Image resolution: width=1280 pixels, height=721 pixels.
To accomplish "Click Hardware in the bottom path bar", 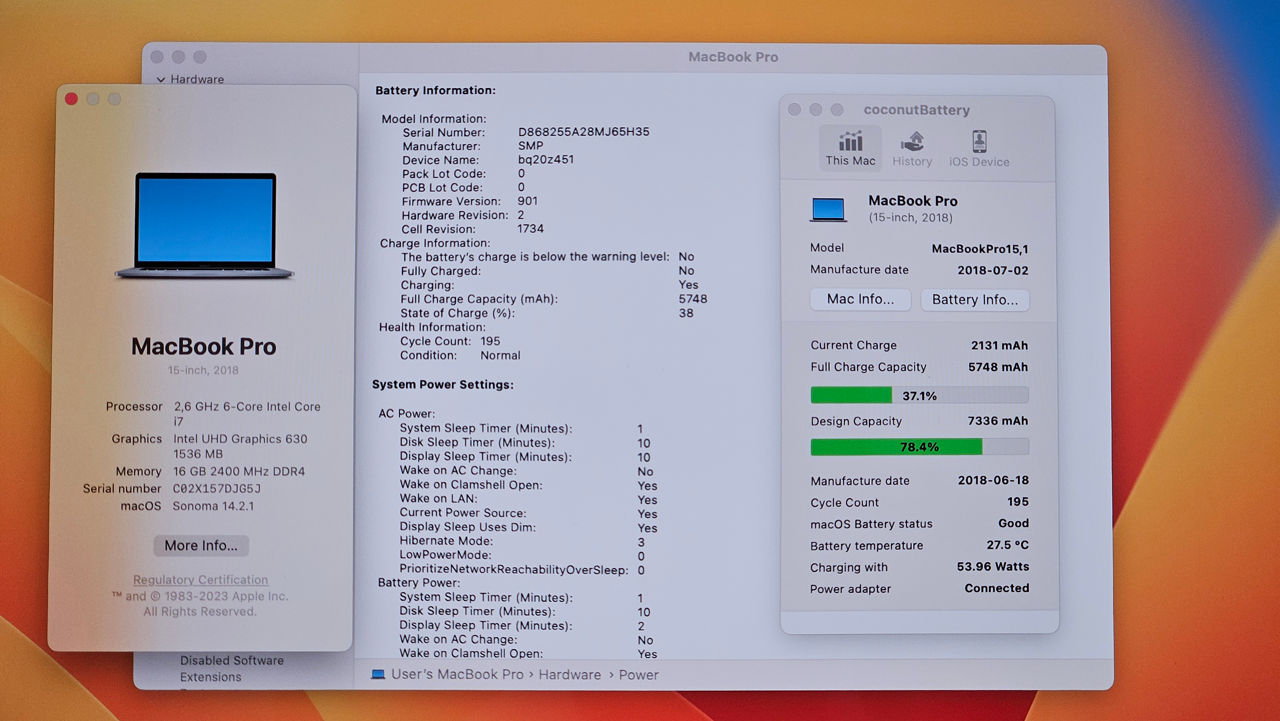I will pos(570,674).
